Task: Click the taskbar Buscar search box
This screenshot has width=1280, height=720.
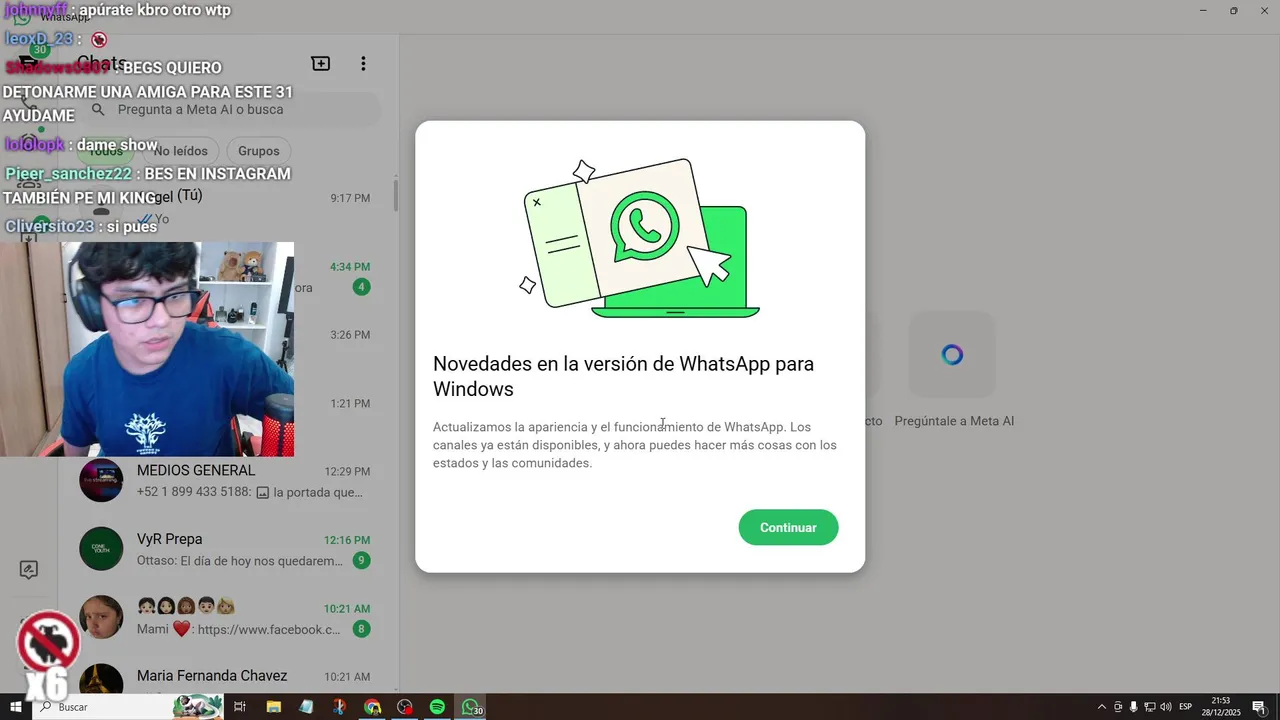Action: (130, 707)
